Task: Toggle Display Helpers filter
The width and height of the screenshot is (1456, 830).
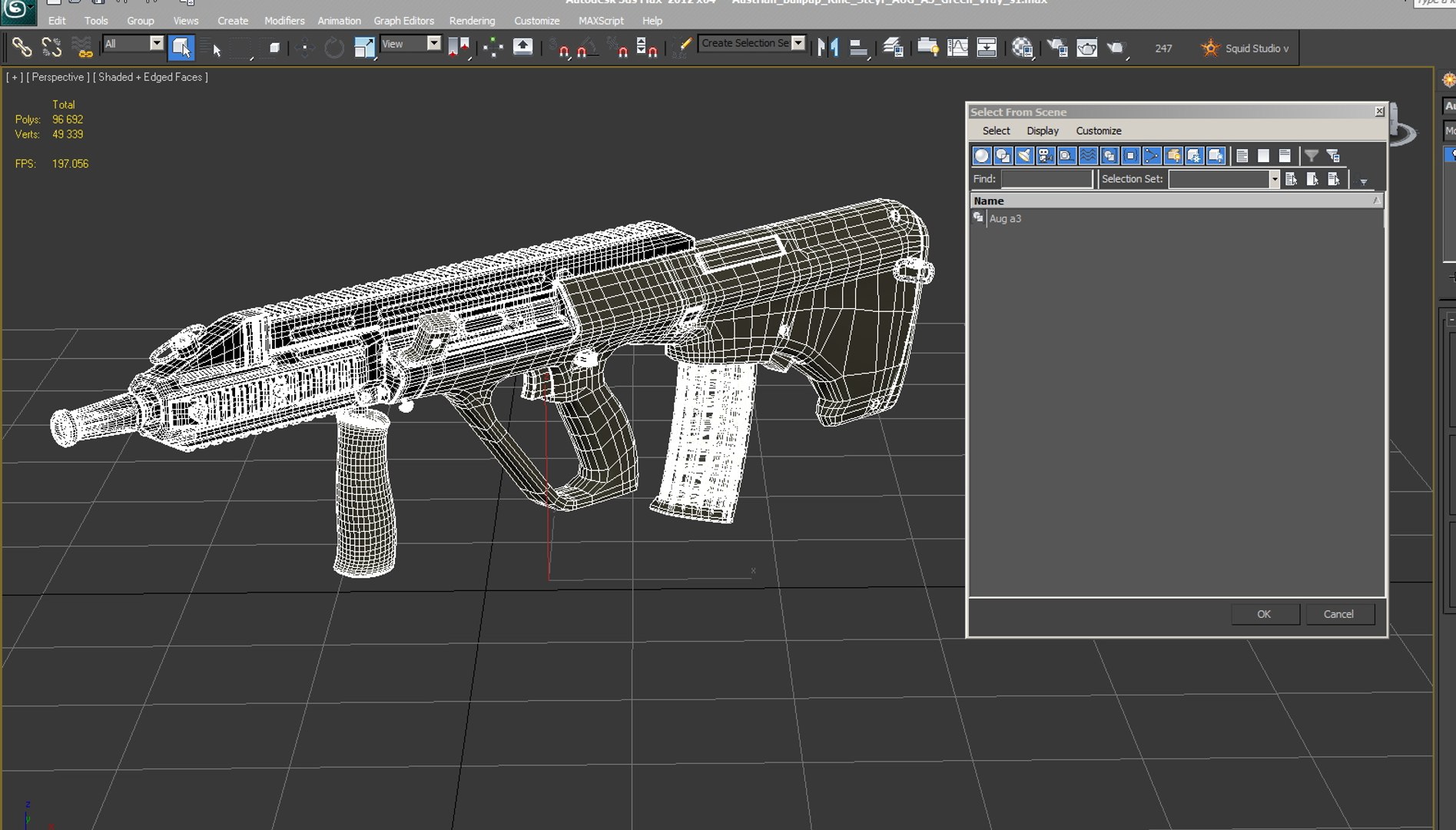Action: [x=1066, y=156]
